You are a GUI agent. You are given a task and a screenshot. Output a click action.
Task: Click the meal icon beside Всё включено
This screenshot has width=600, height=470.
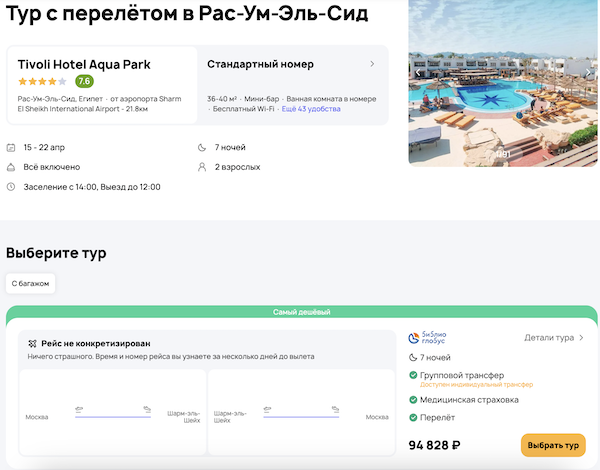[x=11, y=167]
